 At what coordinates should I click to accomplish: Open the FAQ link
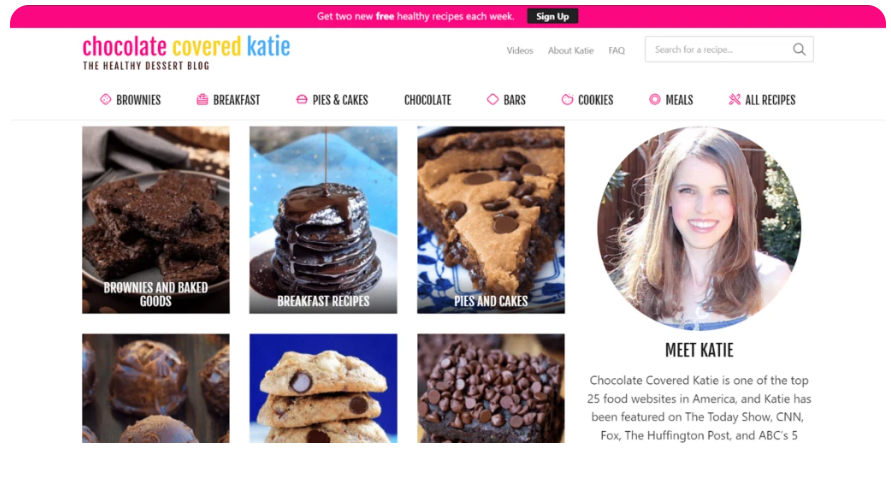(x=617, y=51)
